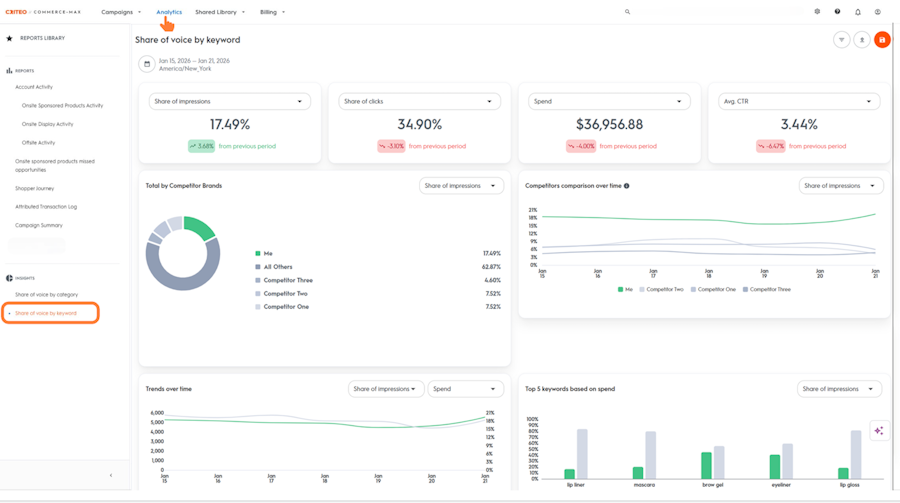Select the green Me donut segment
The image size is (900, 503).
[199, 227]
